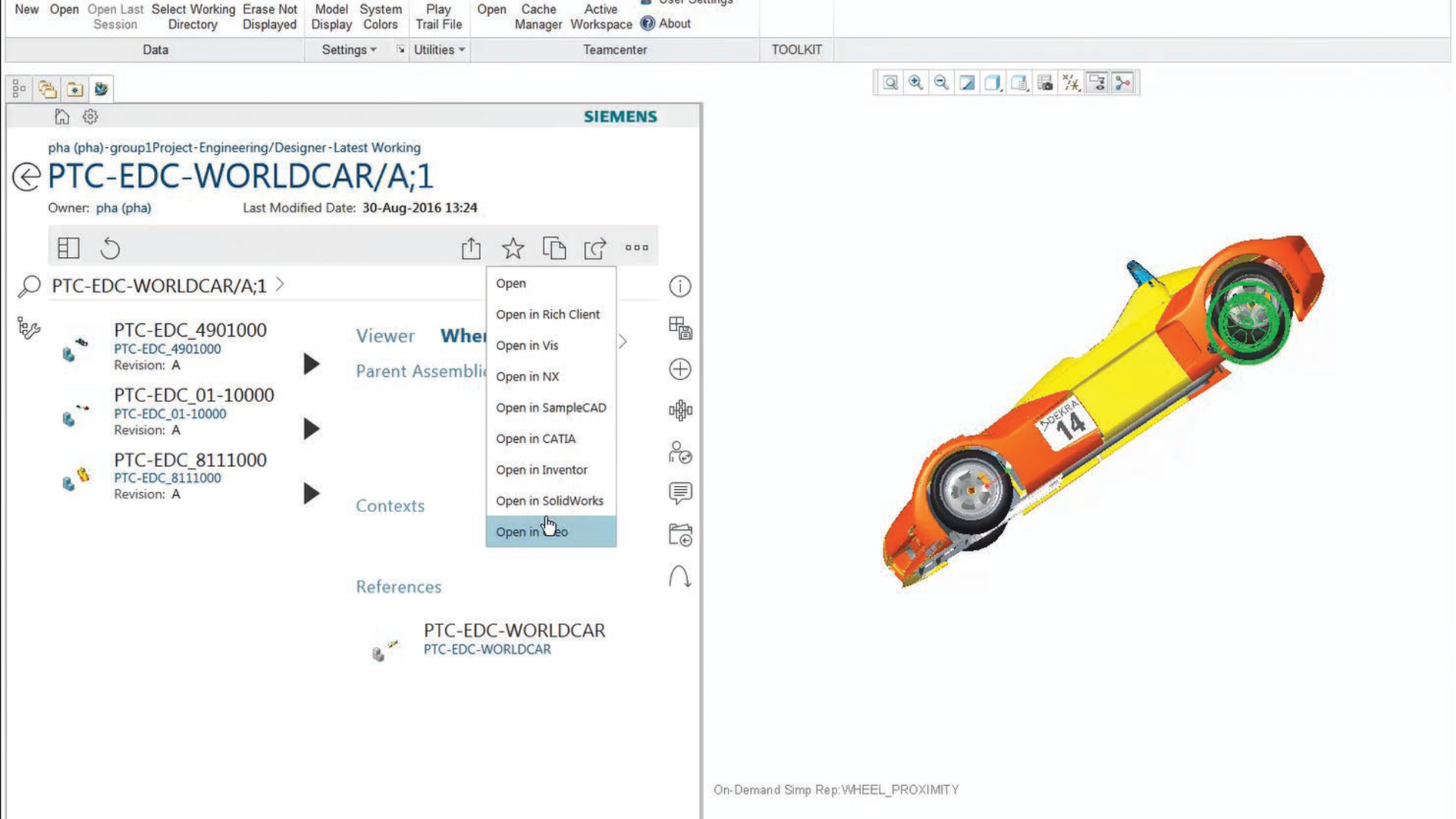Click the Home icon in Active Workspace
Viewport: 1456px width, 819px height.
(61, 116)
